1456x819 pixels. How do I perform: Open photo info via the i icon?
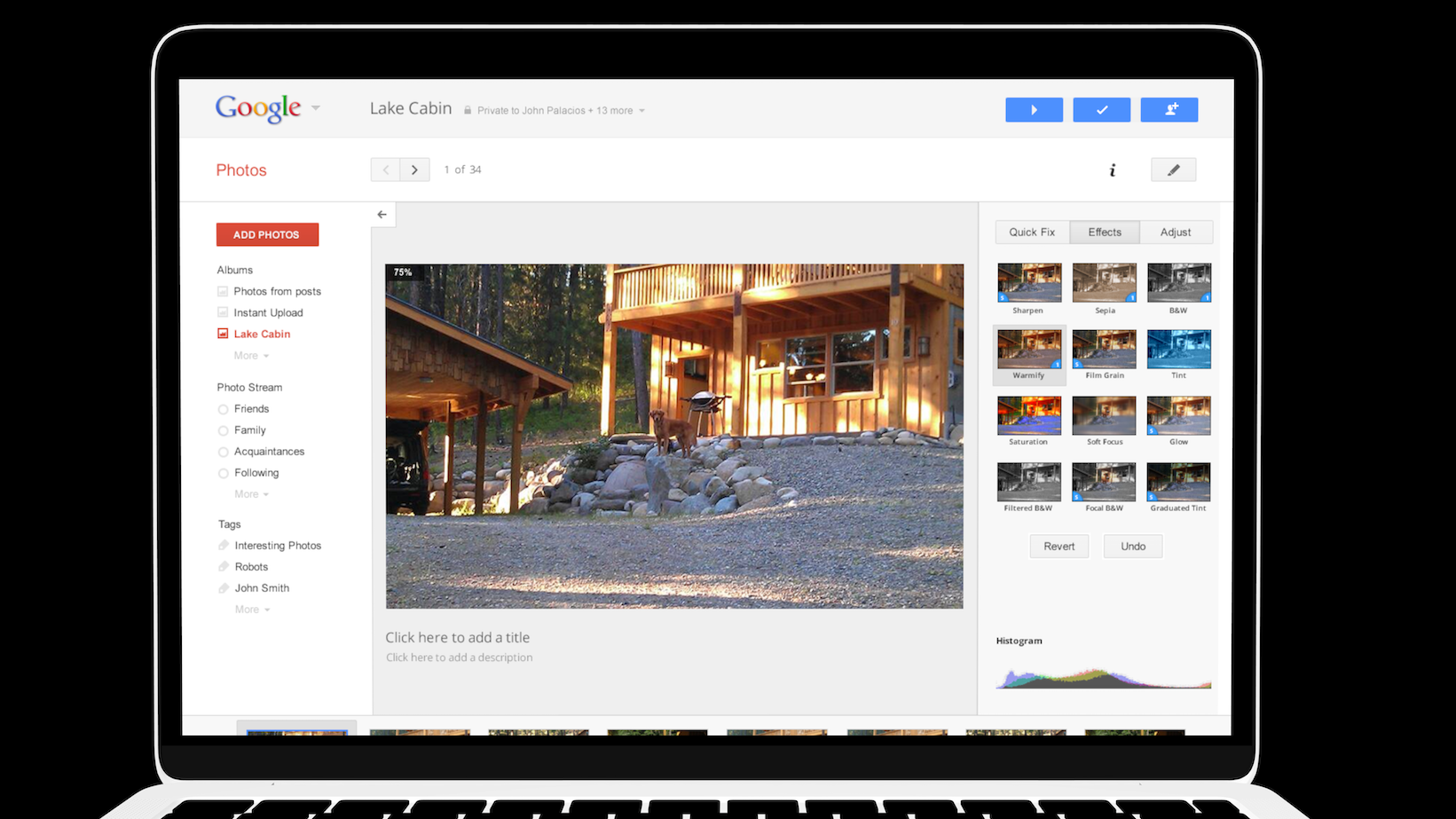(x=1112, y=170)
